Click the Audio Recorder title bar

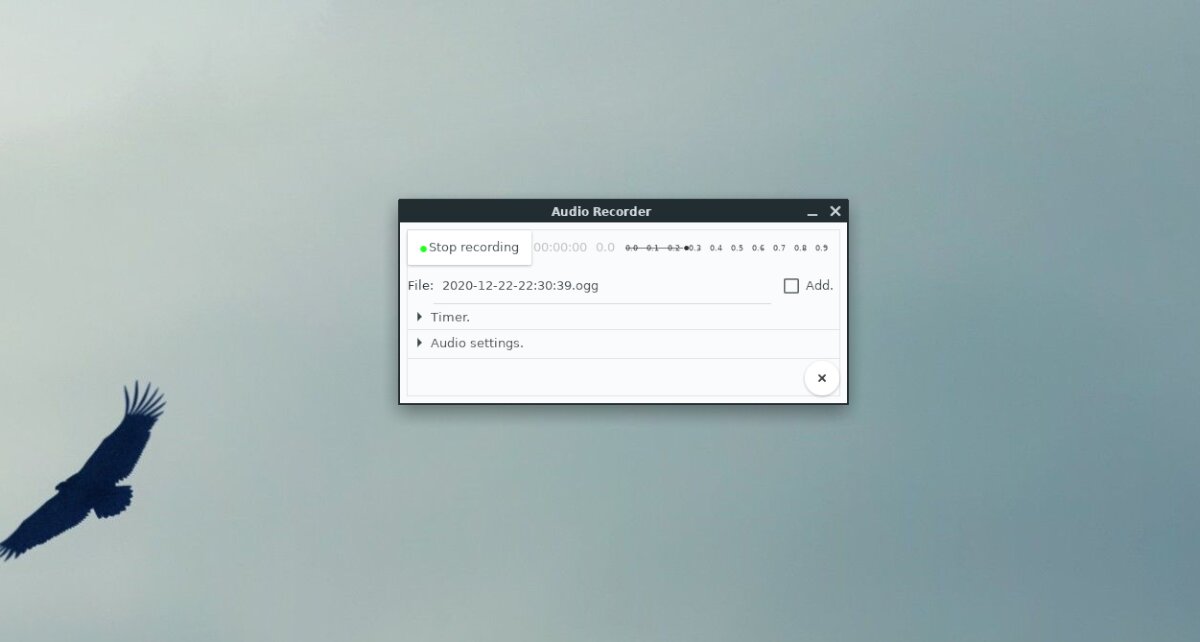coord(600,211)
